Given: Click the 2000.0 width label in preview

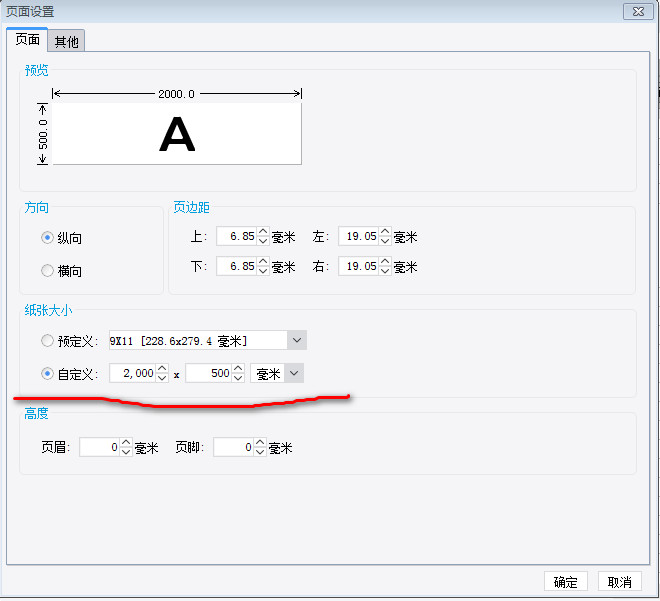Looking at the screenshot, I should [176, 94].
